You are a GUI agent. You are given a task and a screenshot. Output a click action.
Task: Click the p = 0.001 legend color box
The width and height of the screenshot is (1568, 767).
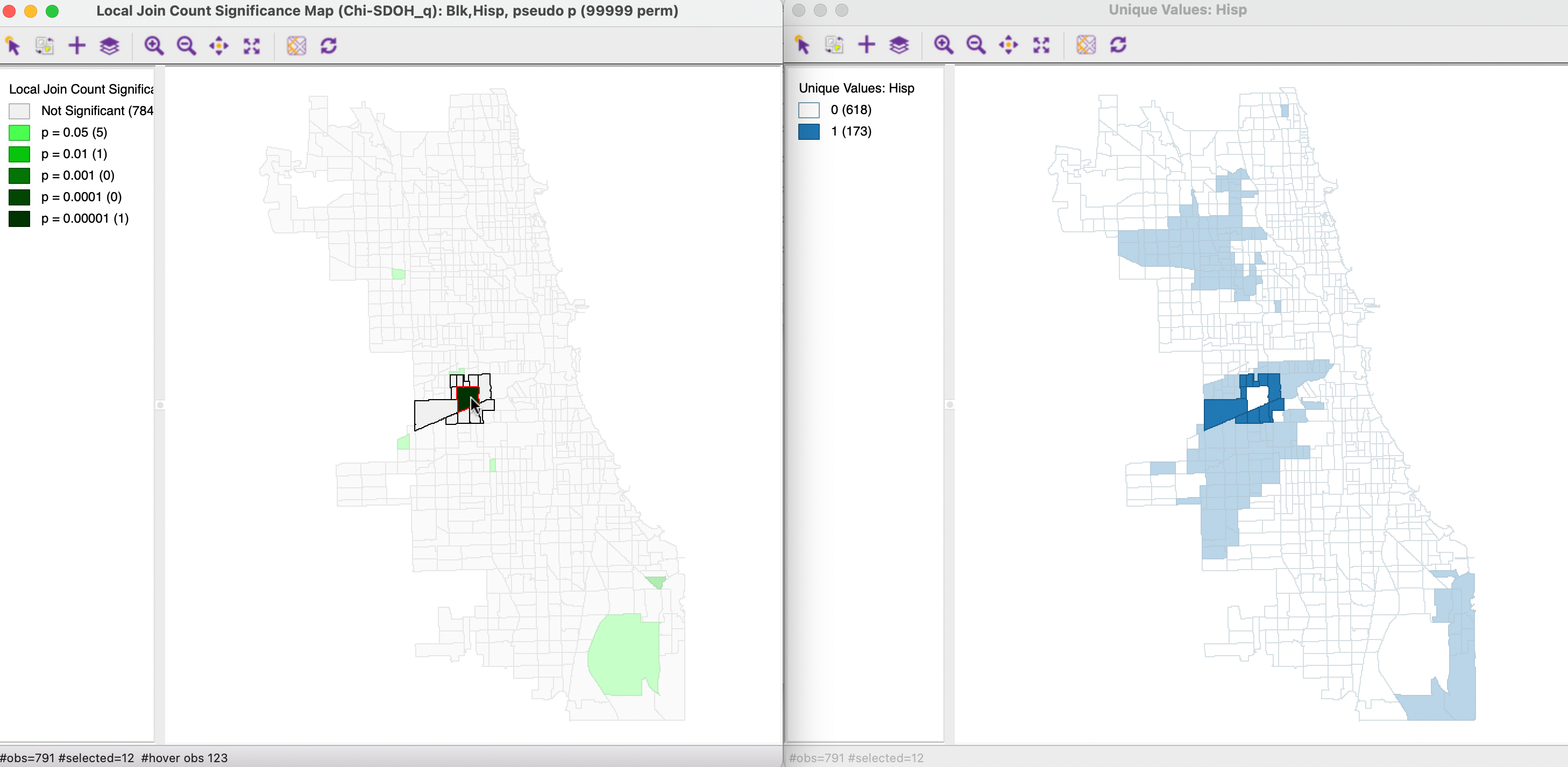tap(19, 176)
